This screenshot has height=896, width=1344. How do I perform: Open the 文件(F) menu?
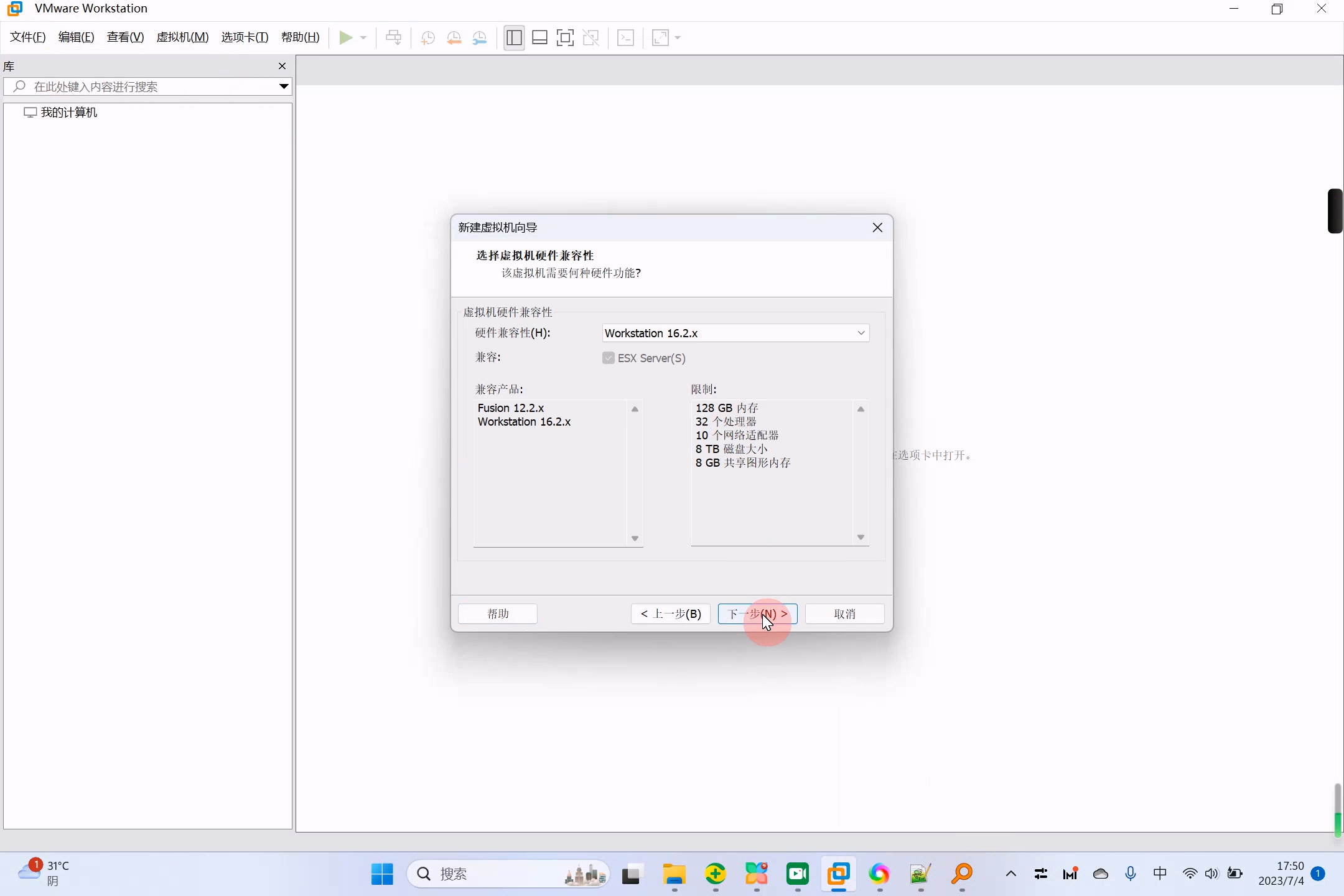(28, 37)
